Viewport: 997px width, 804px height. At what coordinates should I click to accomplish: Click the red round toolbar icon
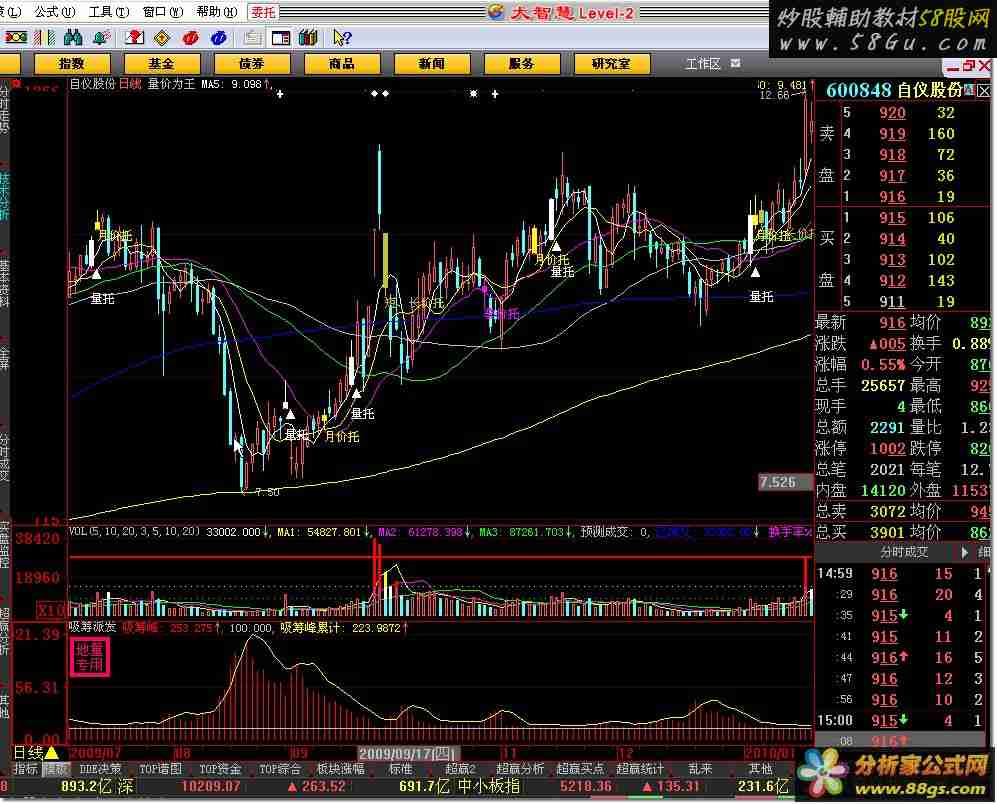point(190,38)
